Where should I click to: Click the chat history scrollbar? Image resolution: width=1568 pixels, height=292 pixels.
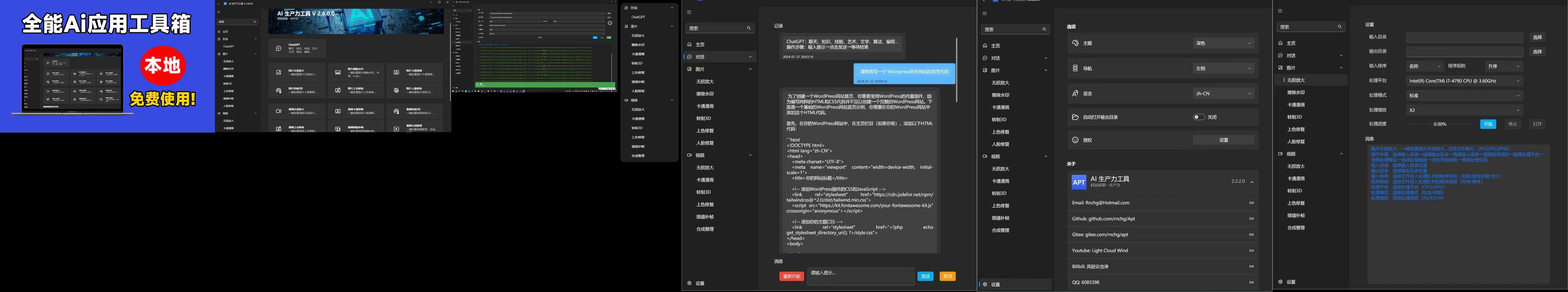[x=956, y=69]
